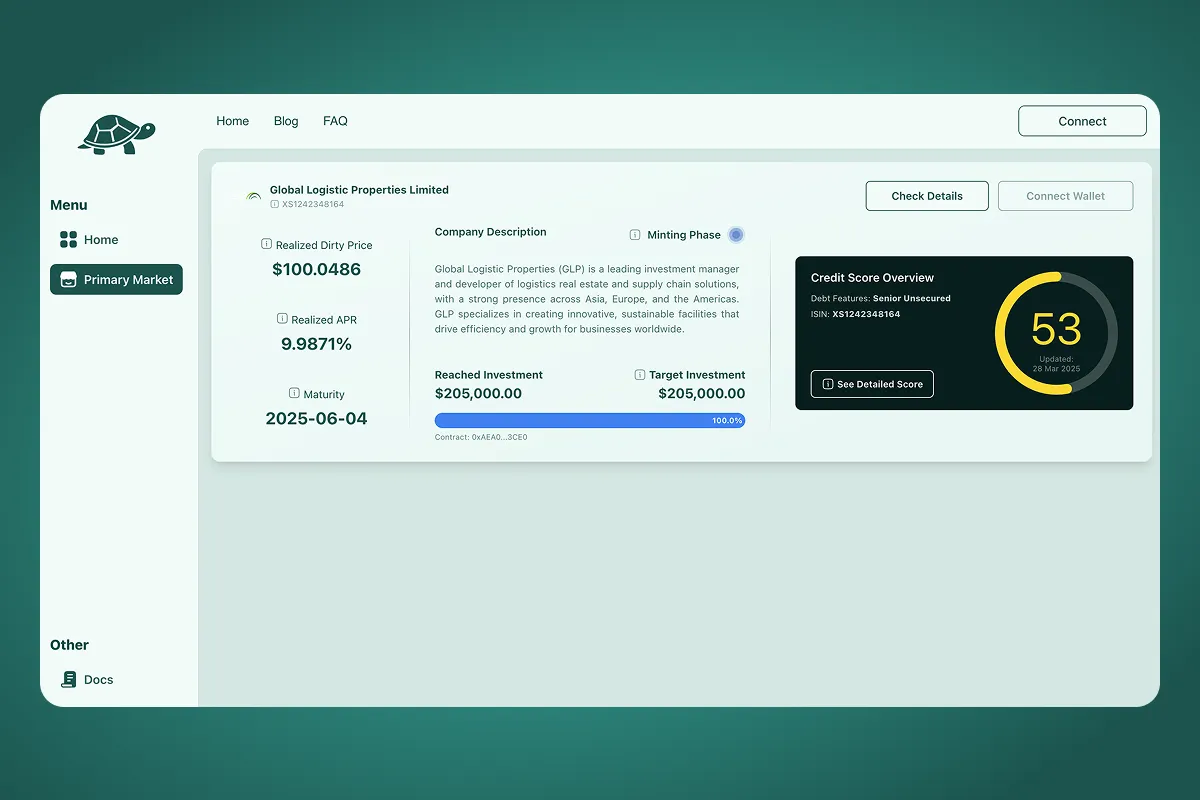Click the Connect Wallet button
This screenshot has width=1200, height=800.
pos(1065,196)
